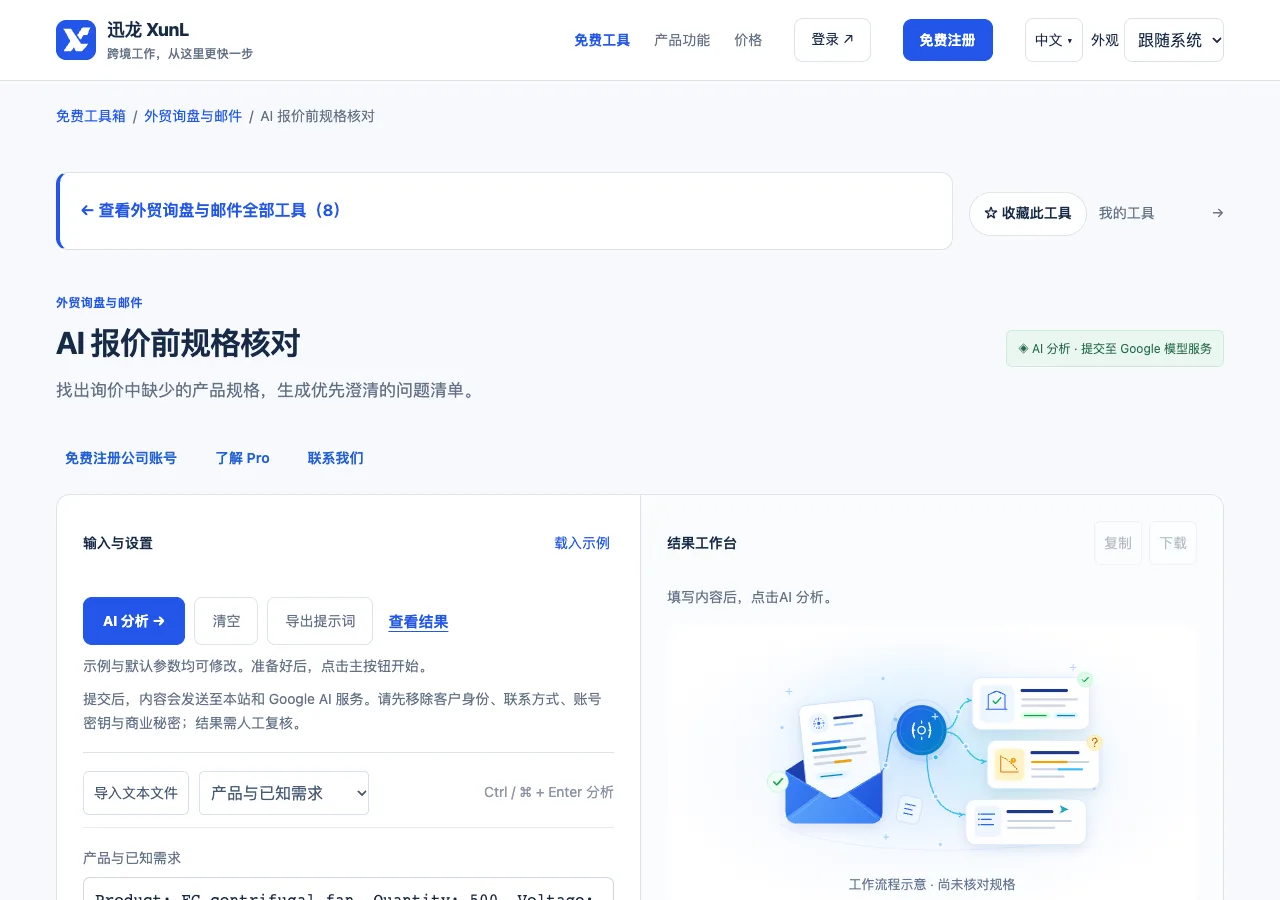1280x900 pixels.
Task: Click the 登录 button
Action: [x=832, y=40]
